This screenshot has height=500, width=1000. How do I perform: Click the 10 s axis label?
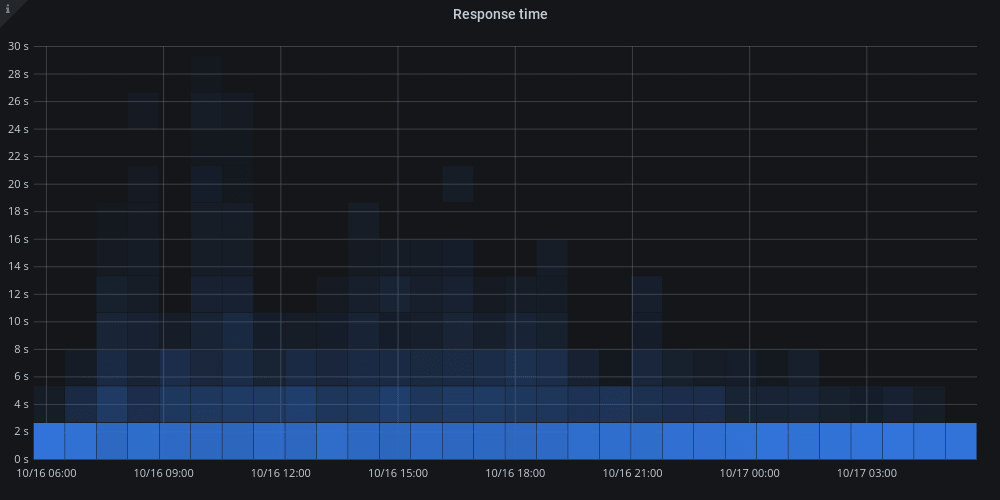point(18,321)
